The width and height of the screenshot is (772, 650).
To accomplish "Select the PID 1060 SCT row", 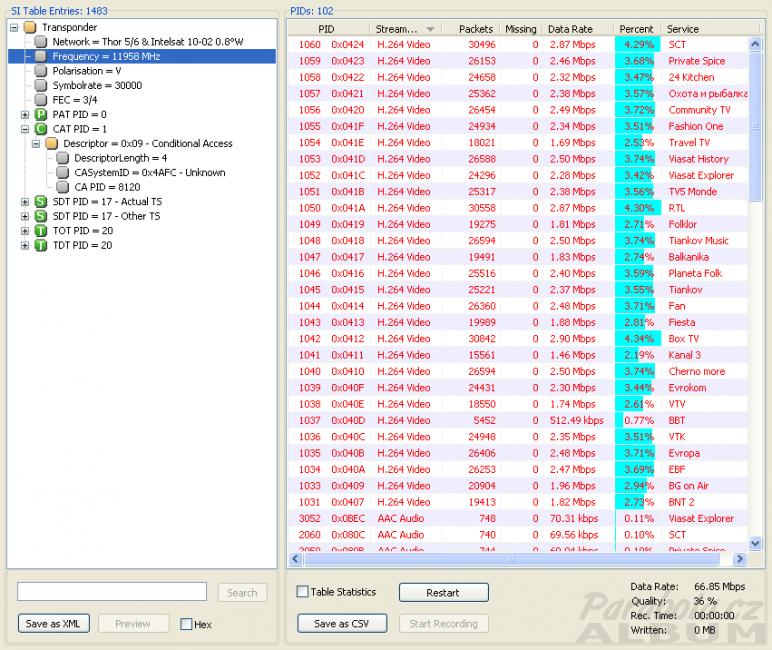I will click(x=518, y=44).
